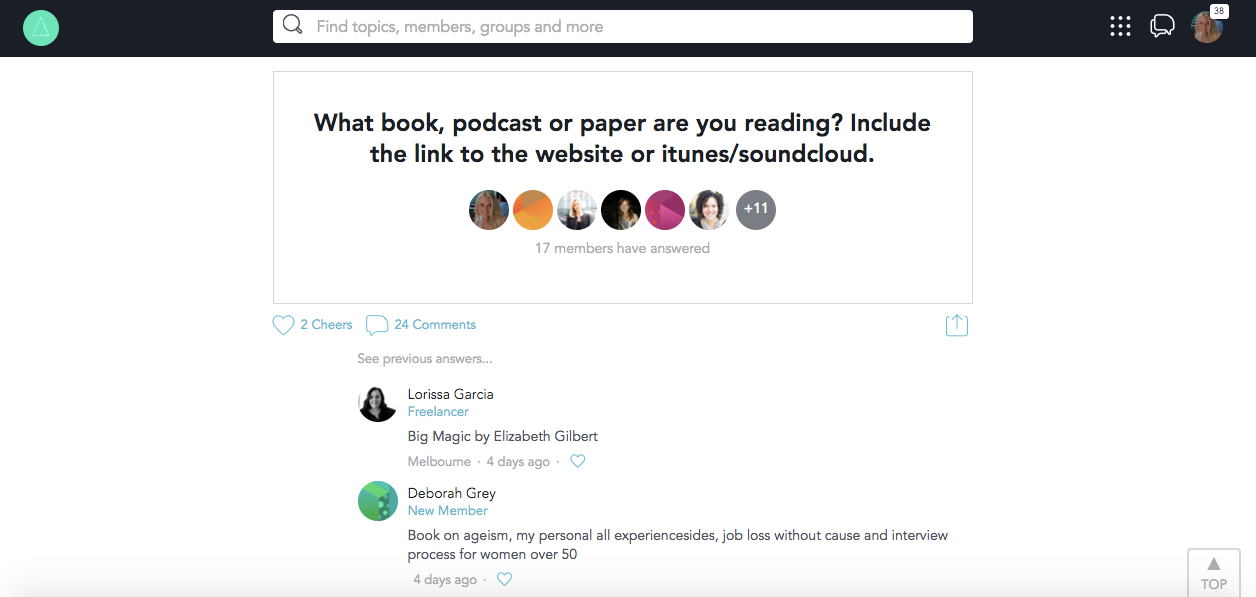Focus the Find topics, members search field
This screenshot has height=597, width=1256.
[x=623, y=27]
